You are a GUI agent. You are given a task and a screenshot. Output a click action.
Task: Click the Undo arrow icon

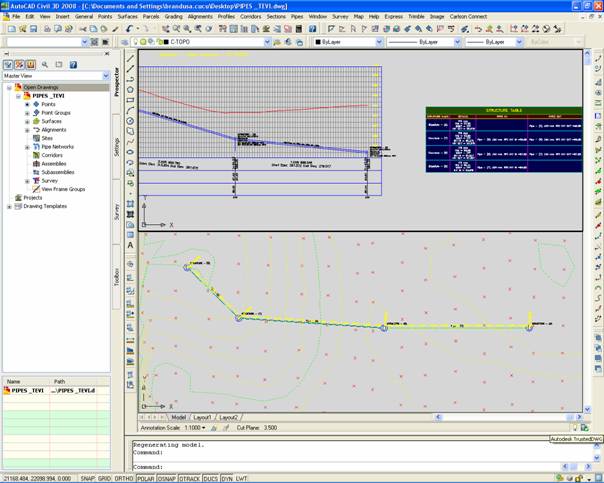(x=129, y=29)
